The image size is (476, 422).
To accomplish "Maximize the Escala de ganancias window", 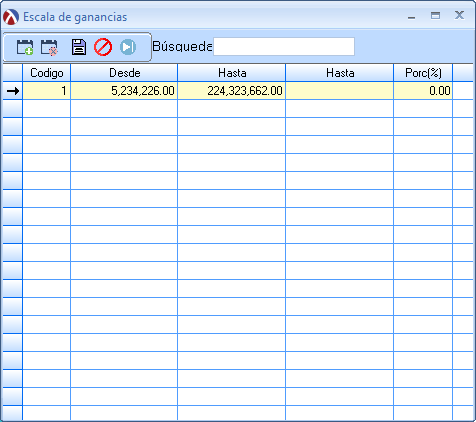I will pos(435,15).
